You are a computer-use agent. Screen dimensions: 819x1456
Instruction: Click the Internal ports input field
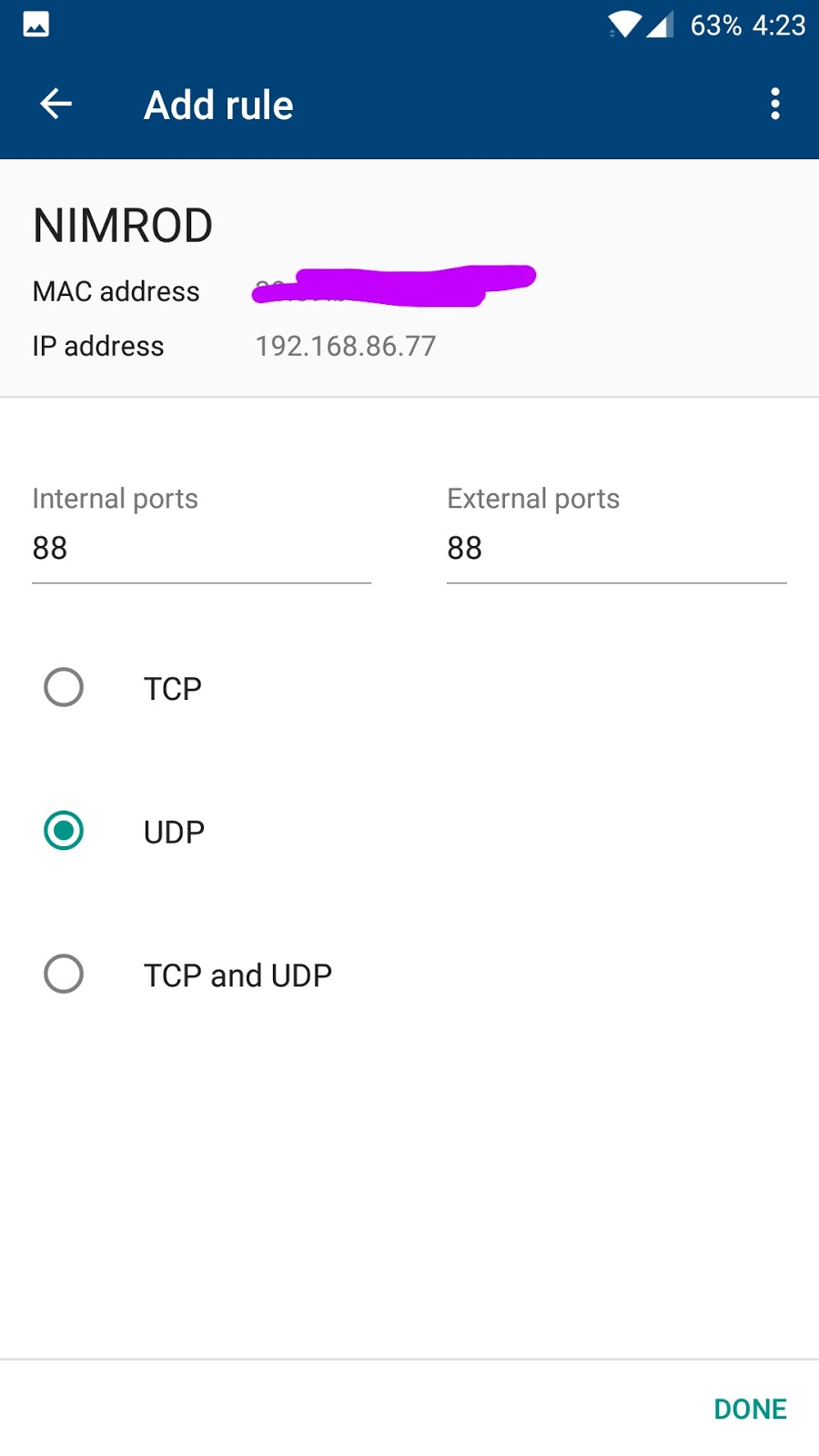click(201, 549)
